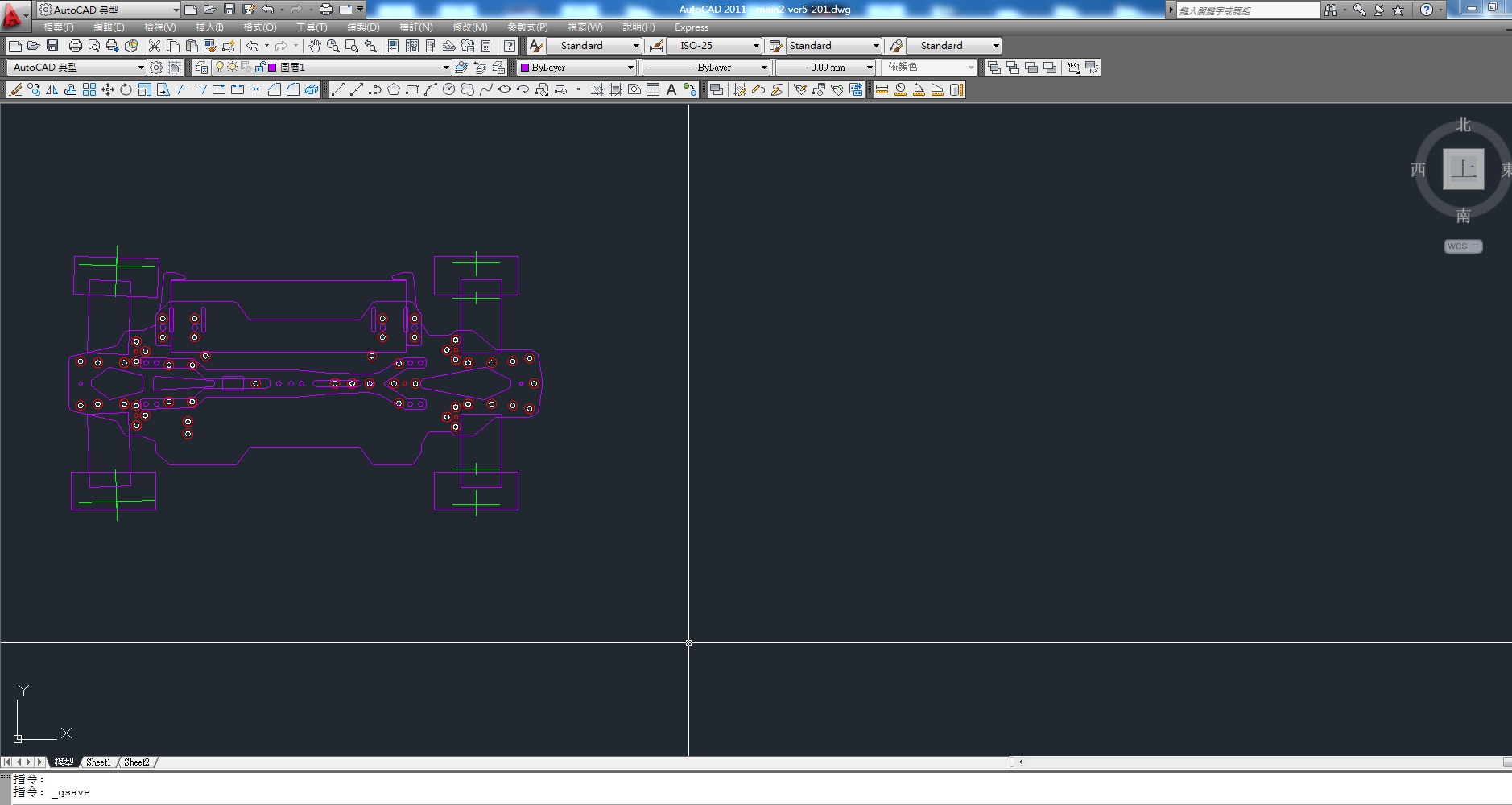
Task: Open the ByLayer color control with magenta swatch
Action: pyautogui.click(x=576, y=68)
